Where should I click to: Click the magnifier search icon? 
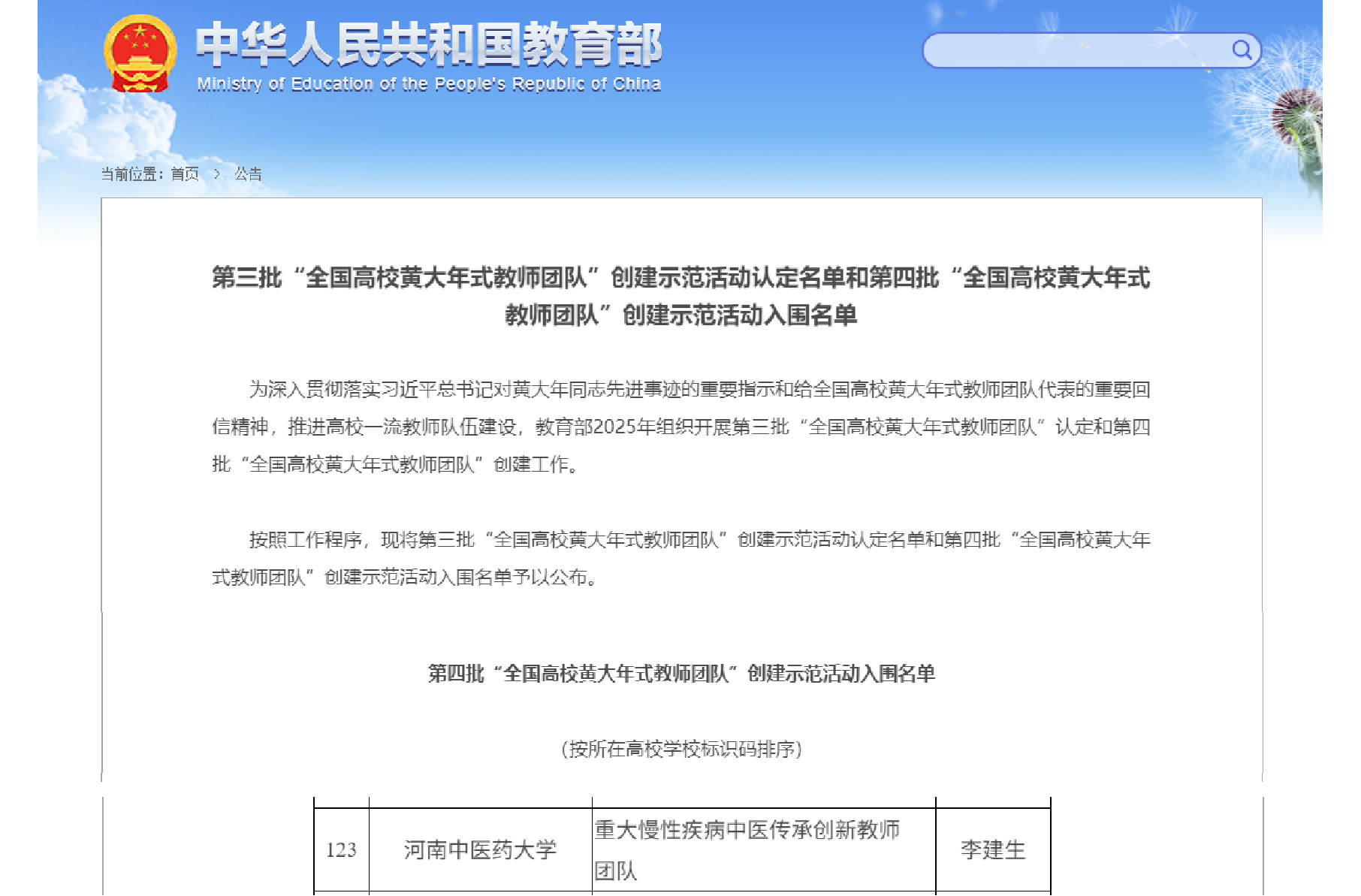point(1242,50)
